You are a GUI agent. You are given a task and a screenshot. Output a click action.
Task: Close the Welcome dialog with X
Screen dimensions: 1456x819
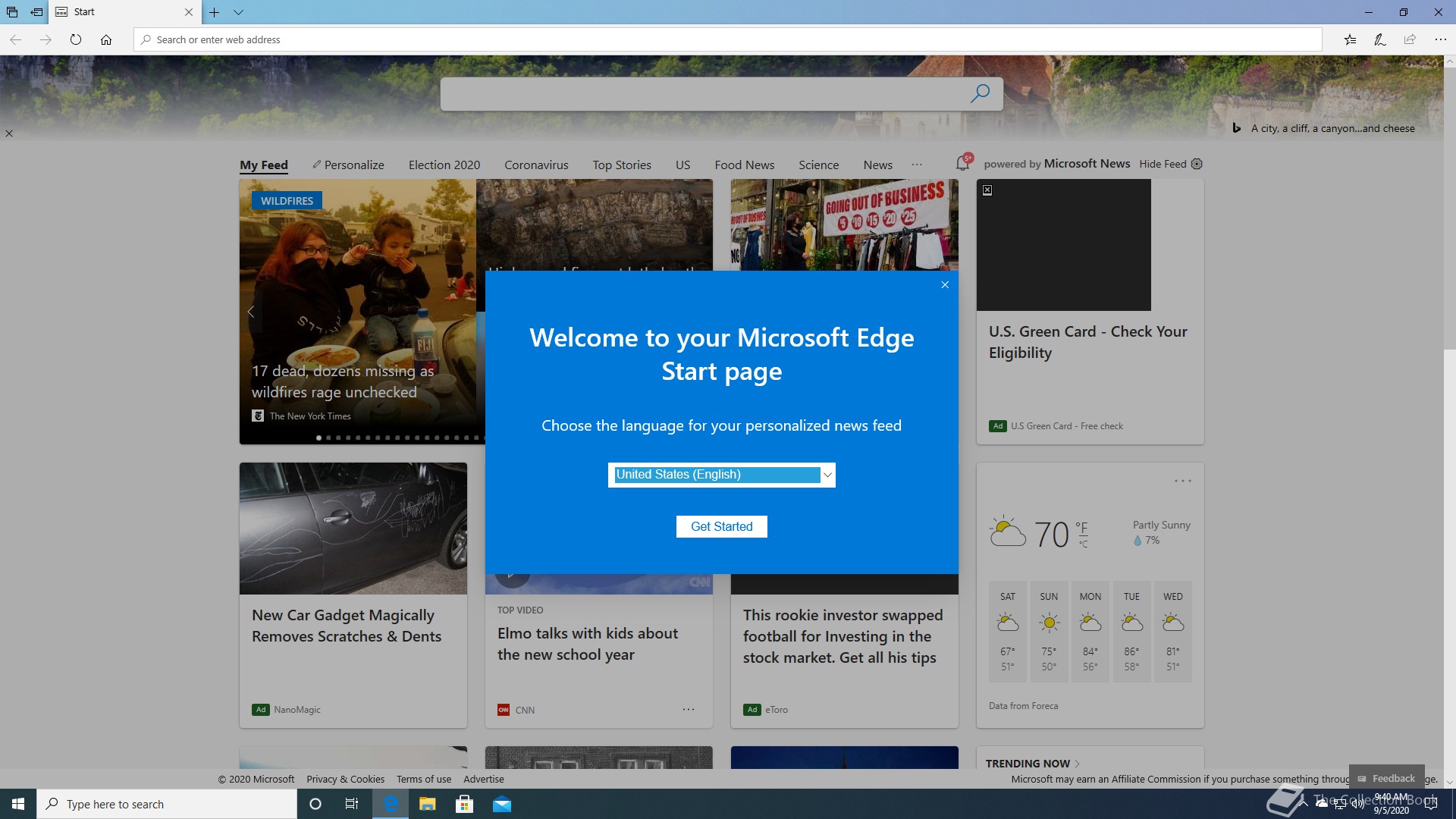945,285
